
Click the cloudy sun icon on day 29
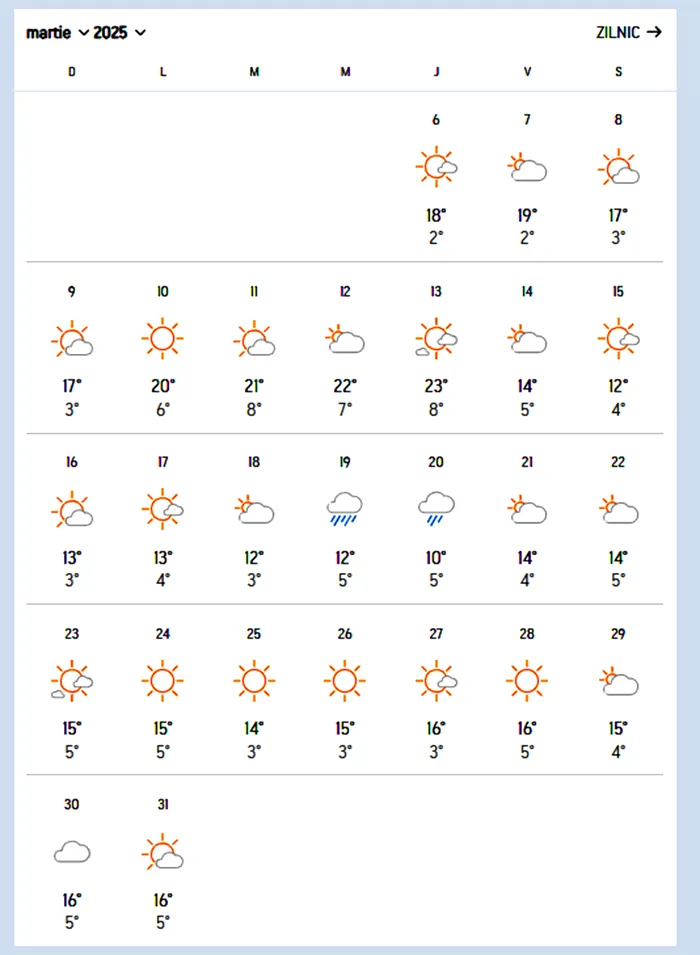618,682
